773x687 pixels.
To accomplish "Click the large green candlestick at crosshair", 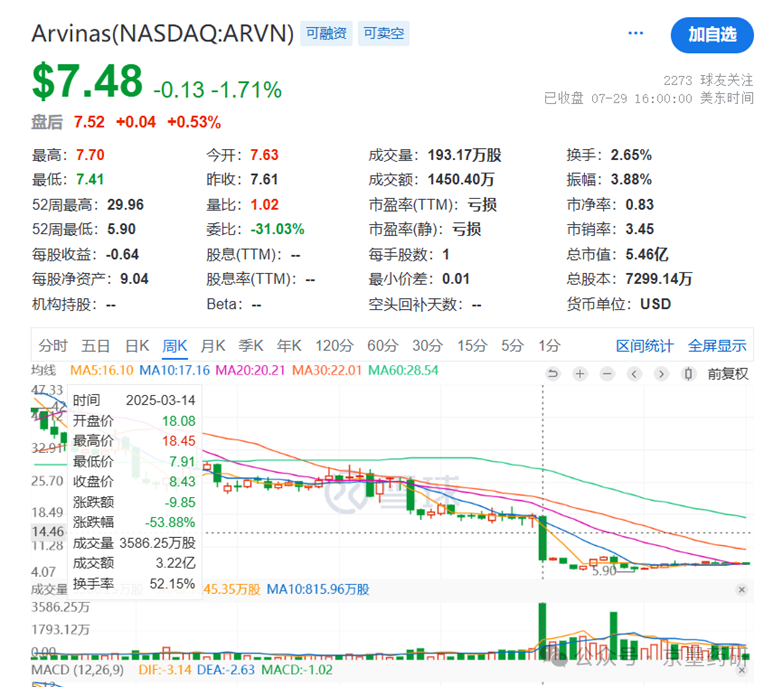I will [542, 538].
